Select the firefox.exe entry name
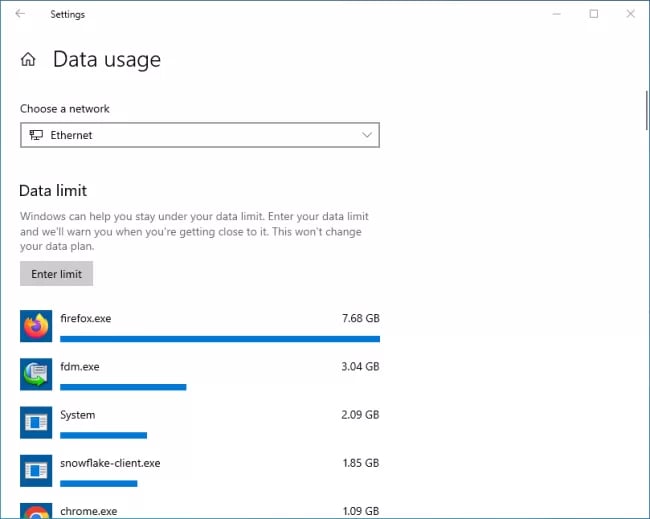 pos(86,318)
